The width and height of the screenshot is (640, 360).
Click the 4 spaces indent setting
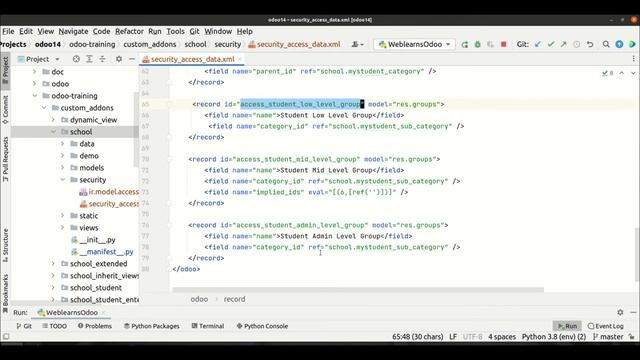[502, 337]
